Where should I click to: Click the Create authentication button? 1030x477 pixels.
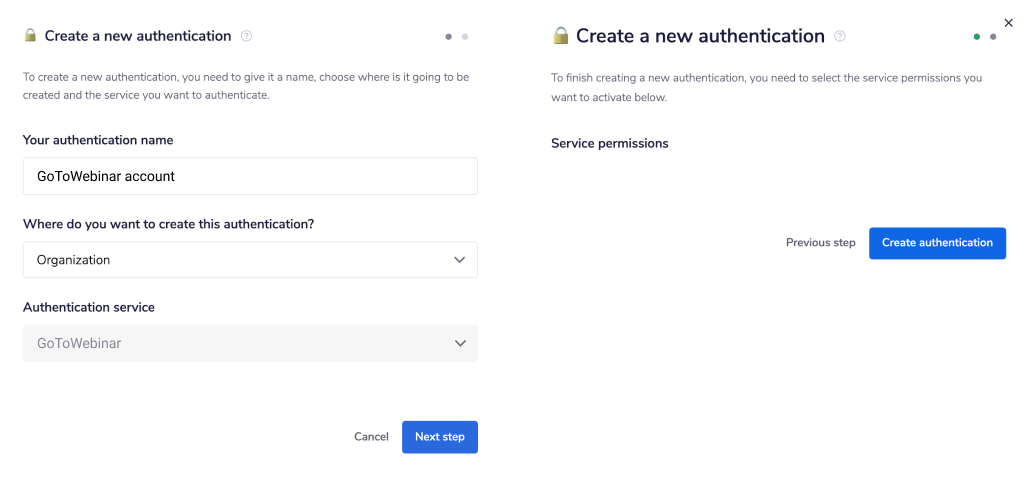(937, 243)
